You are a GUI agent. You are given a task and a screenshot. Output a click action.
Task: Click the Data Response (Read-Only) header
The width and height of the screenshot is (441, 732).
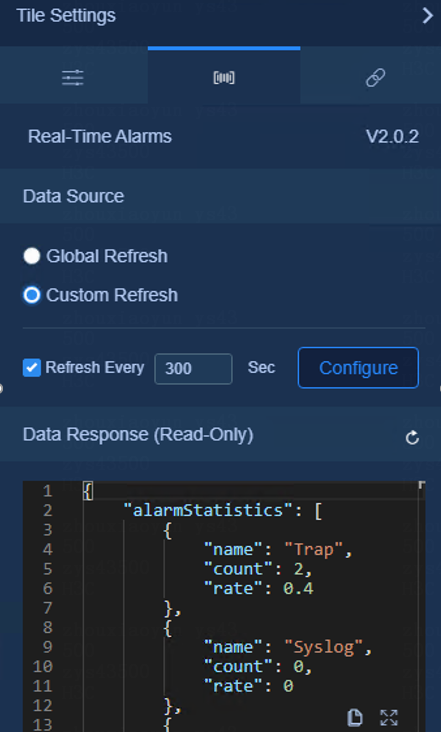[x=138, y=435]
